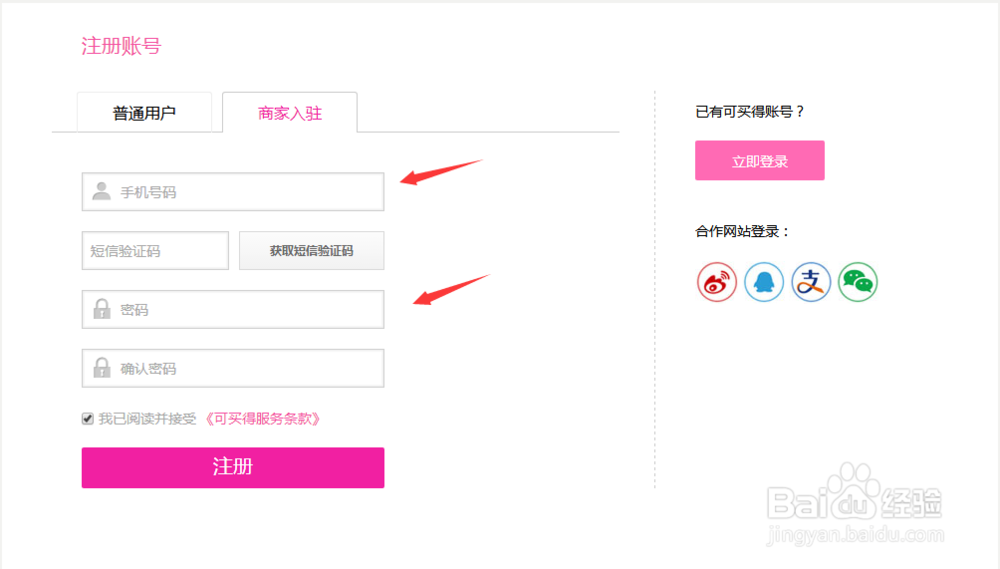Focus the 密码 input field
The image size is (1000, 569).
coord(250,310)
